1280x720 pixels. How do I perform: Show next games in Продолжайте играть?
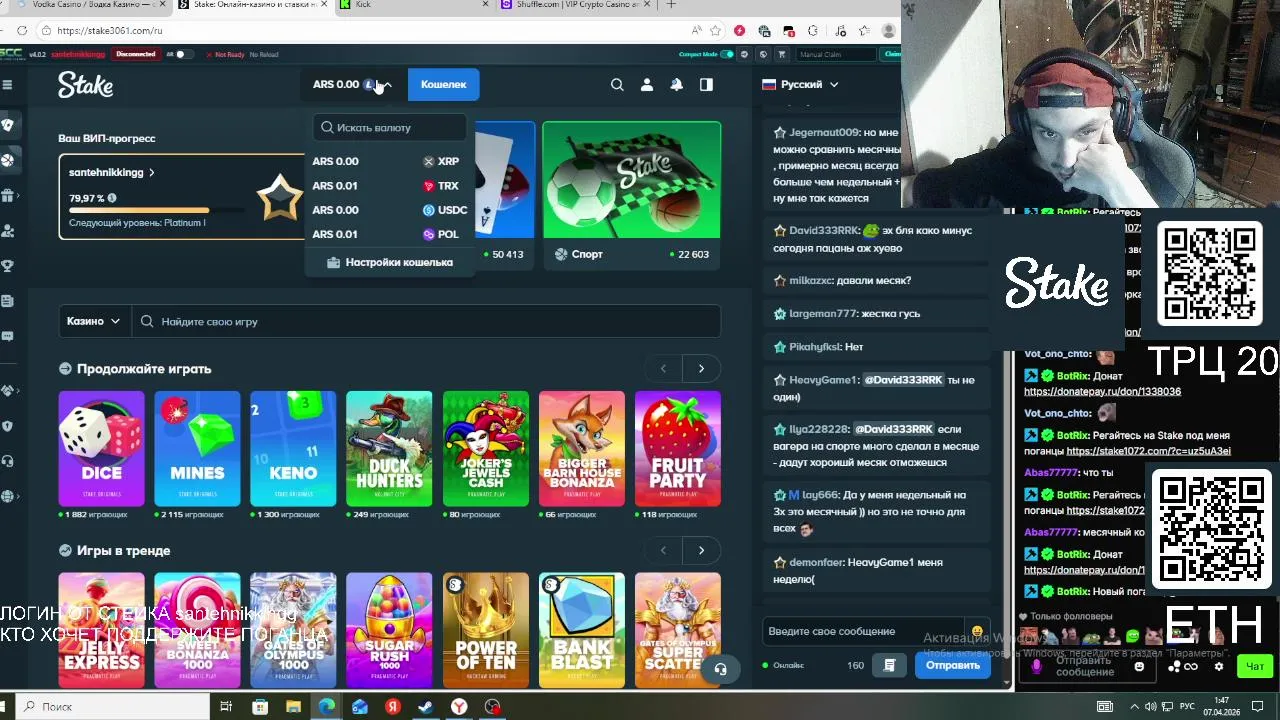[x=701, y=369]
